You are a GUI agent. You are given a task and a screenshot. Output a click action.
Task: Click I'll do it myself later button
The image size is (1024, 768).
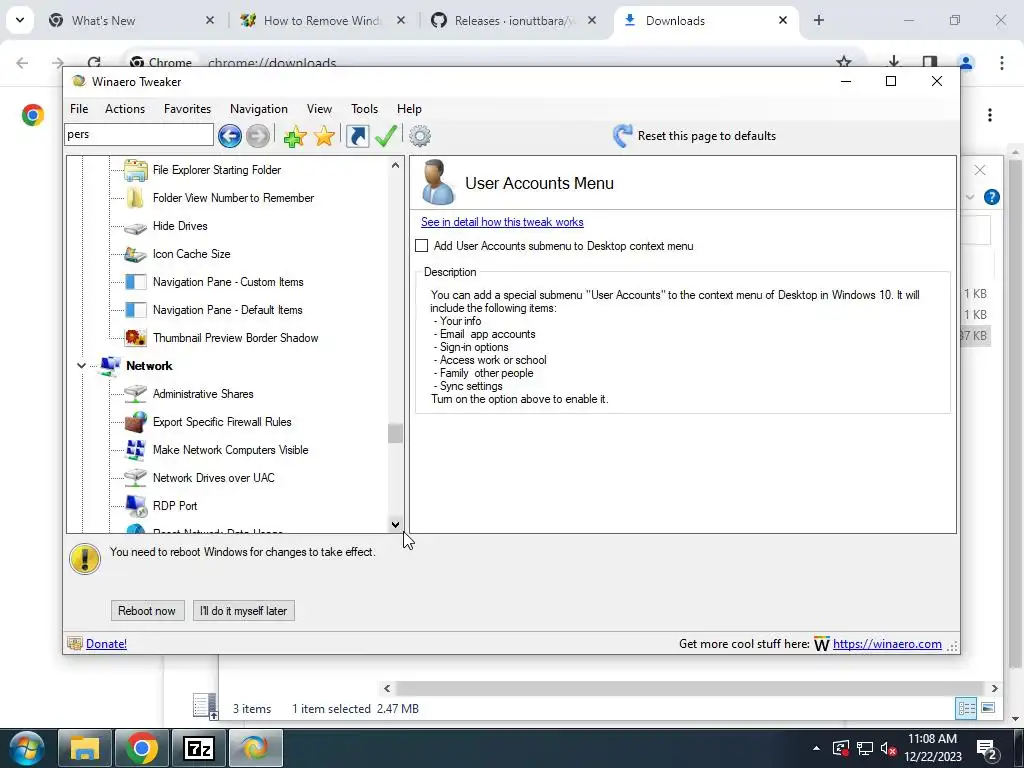click(244, 611)
